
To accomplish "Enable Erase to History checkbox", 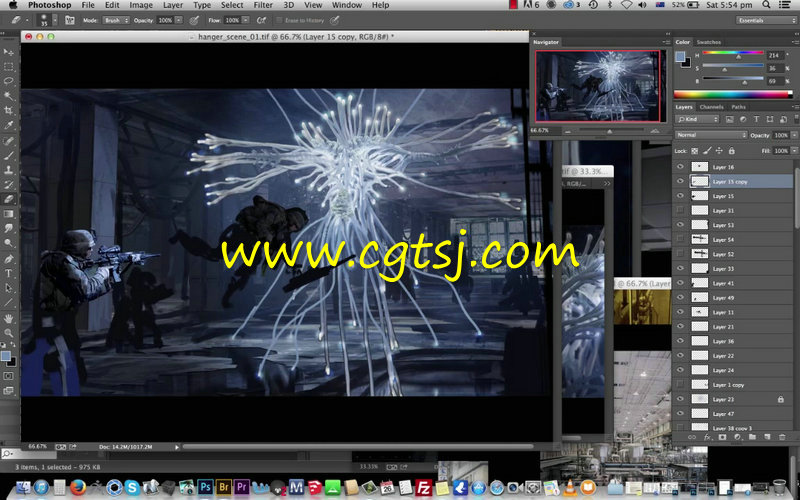I will (x=279, y=20).
